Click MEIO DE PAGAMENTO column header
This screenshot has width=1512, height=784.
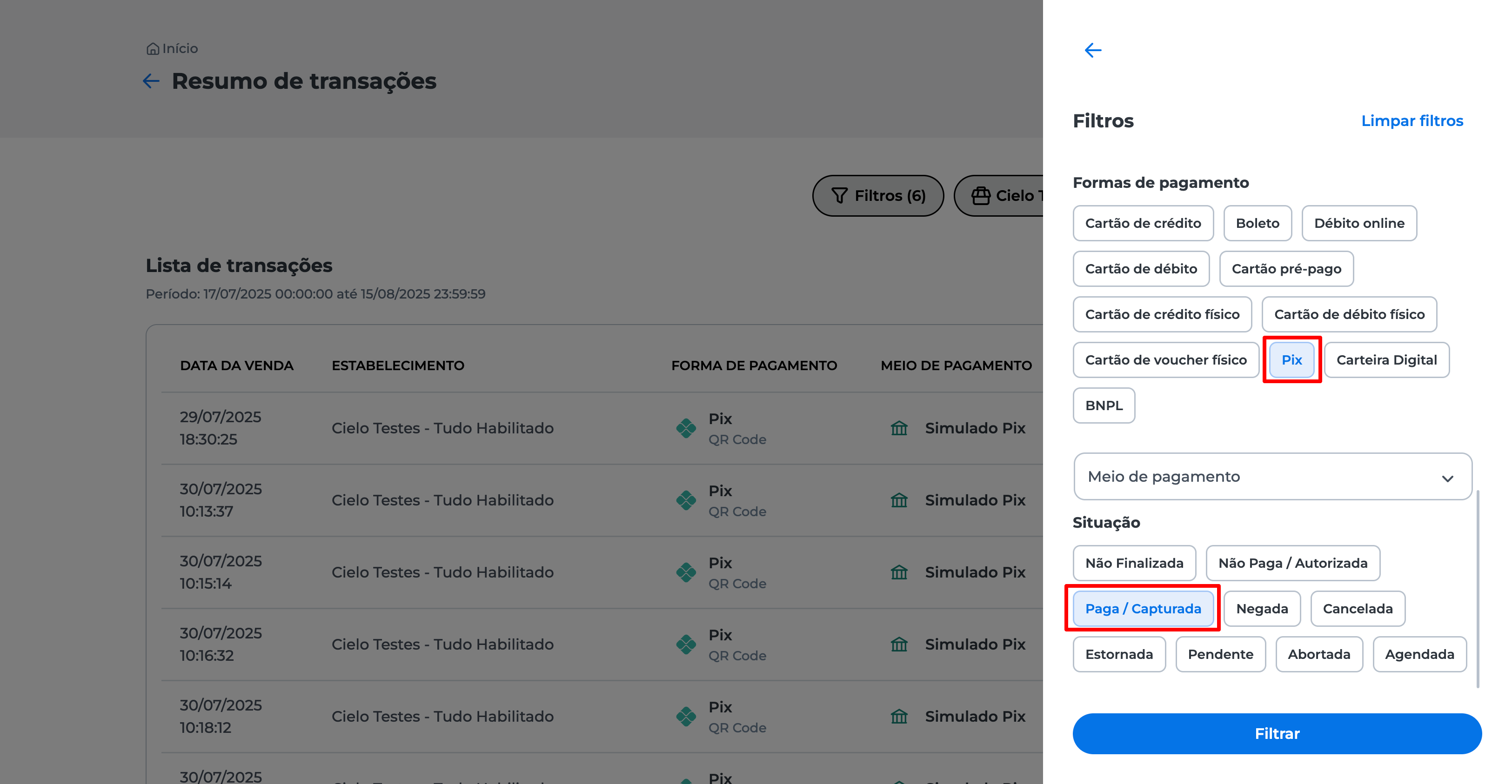coord(956,365)
